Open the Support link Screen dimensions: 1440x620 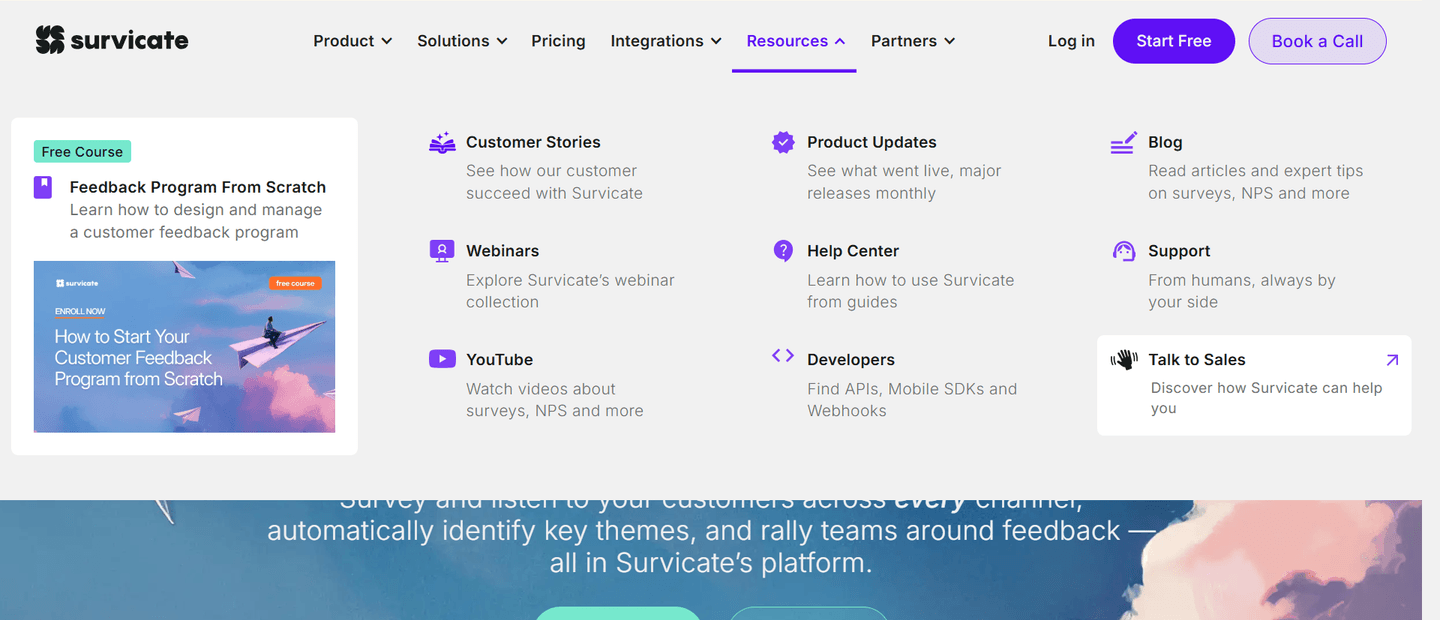tap(1179, 251)
